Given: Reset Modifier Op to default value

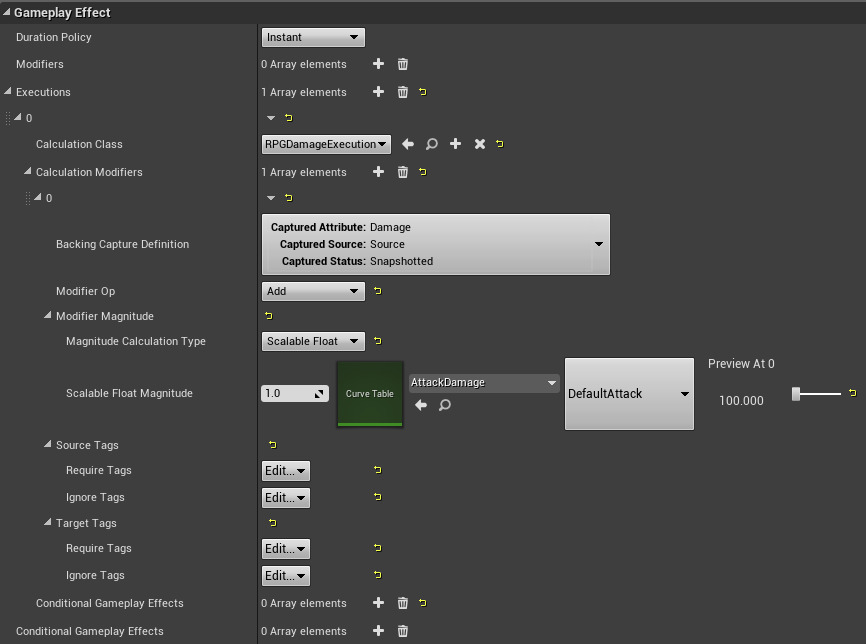Looking at the screenshot, I should [x=378, y=291].
